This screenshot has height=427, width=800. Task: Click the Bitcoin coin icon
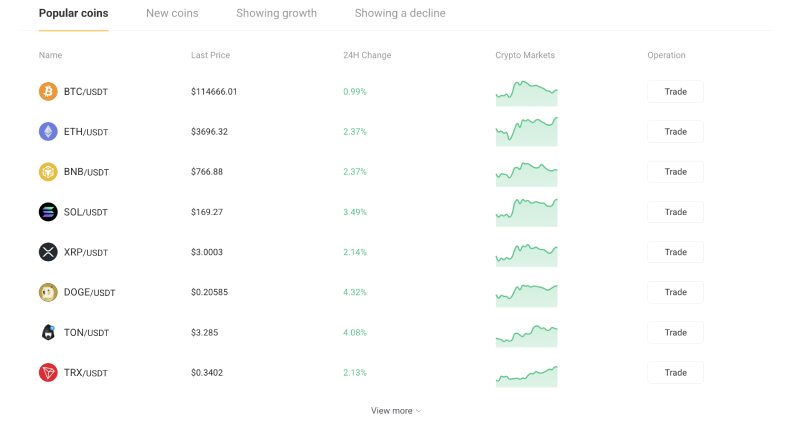[x=48, y=92]
